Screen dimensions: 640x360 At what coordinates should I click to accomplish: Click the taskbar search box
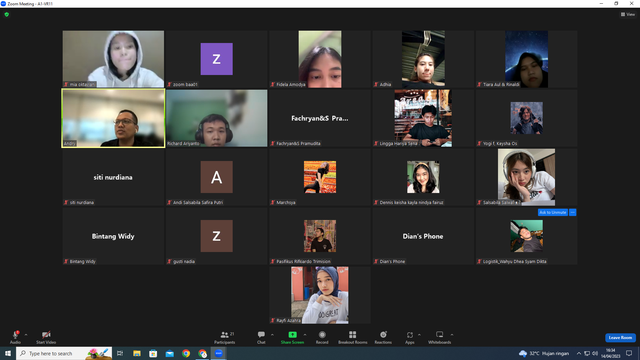pyautogui.click(x=64, y=353)
